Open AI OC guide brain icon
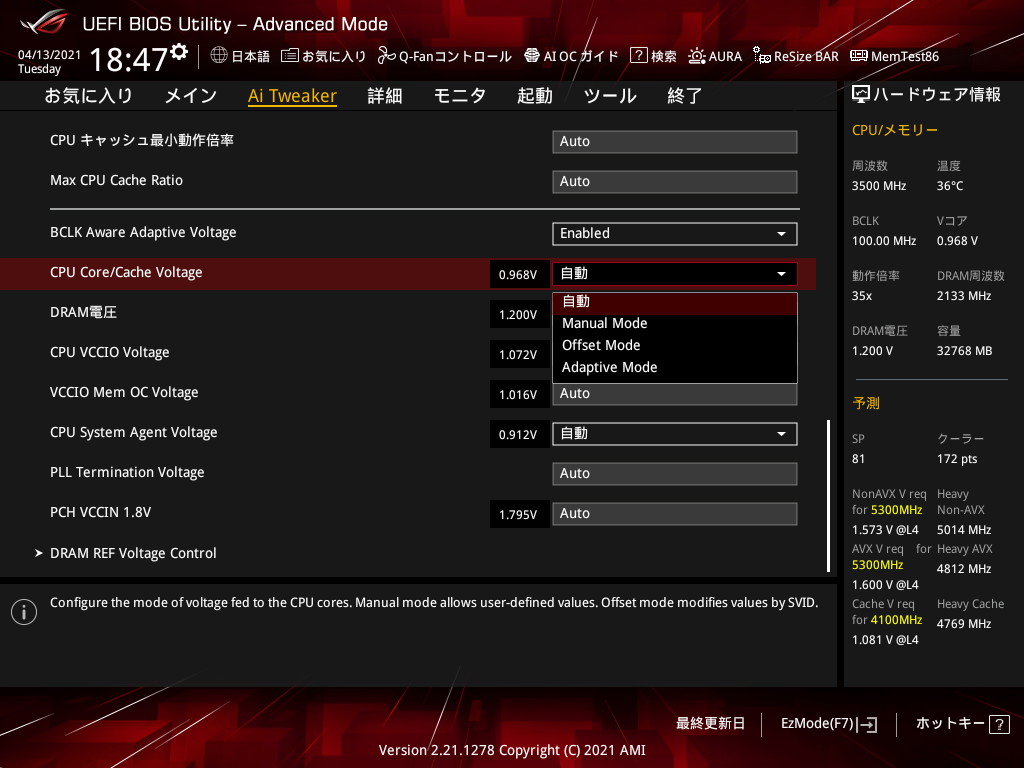 [532, 56]
